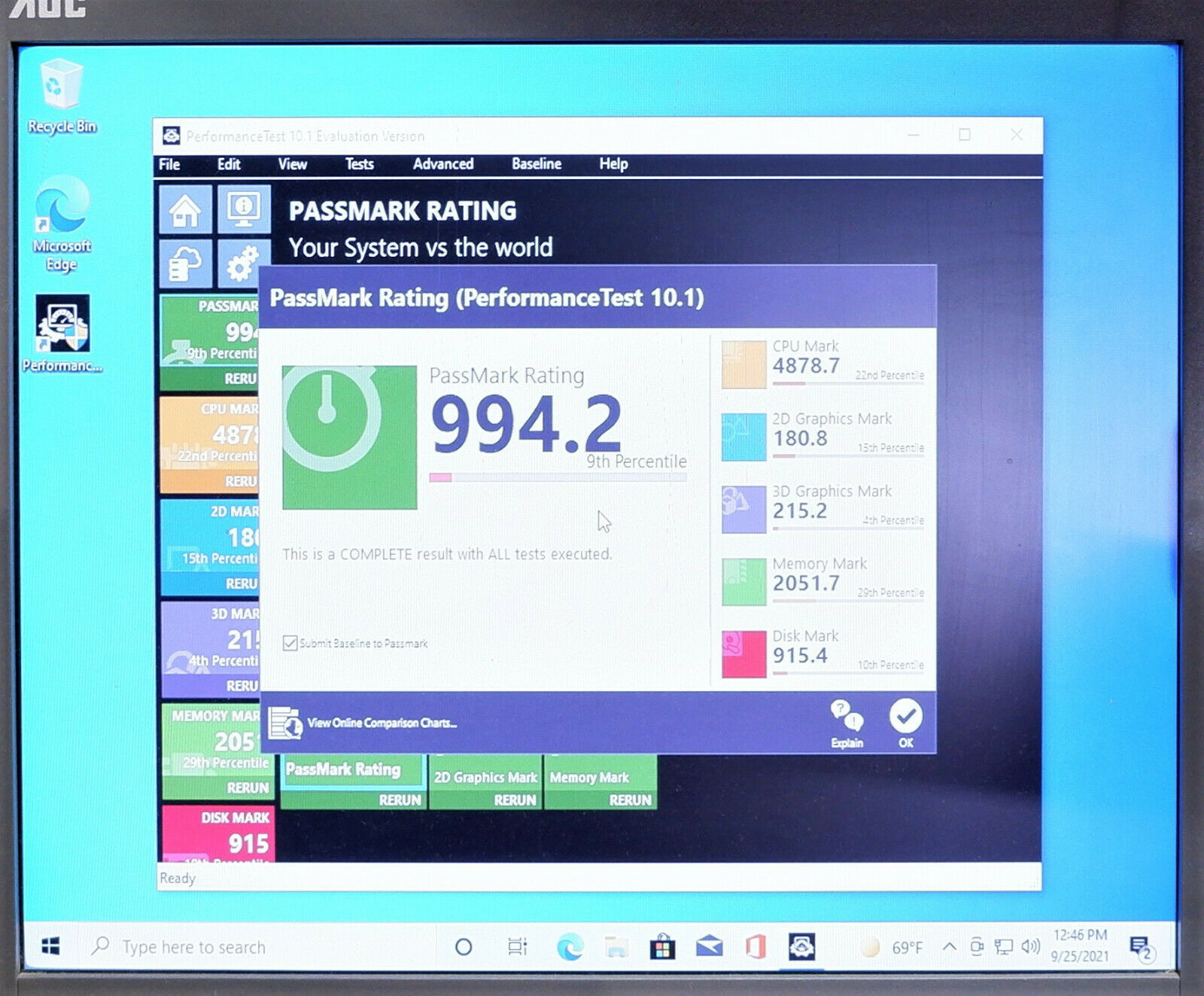1204x996 pixels.
Task: Rerun the 2D Mark sidebar test
Action: (x=241, y=583)
